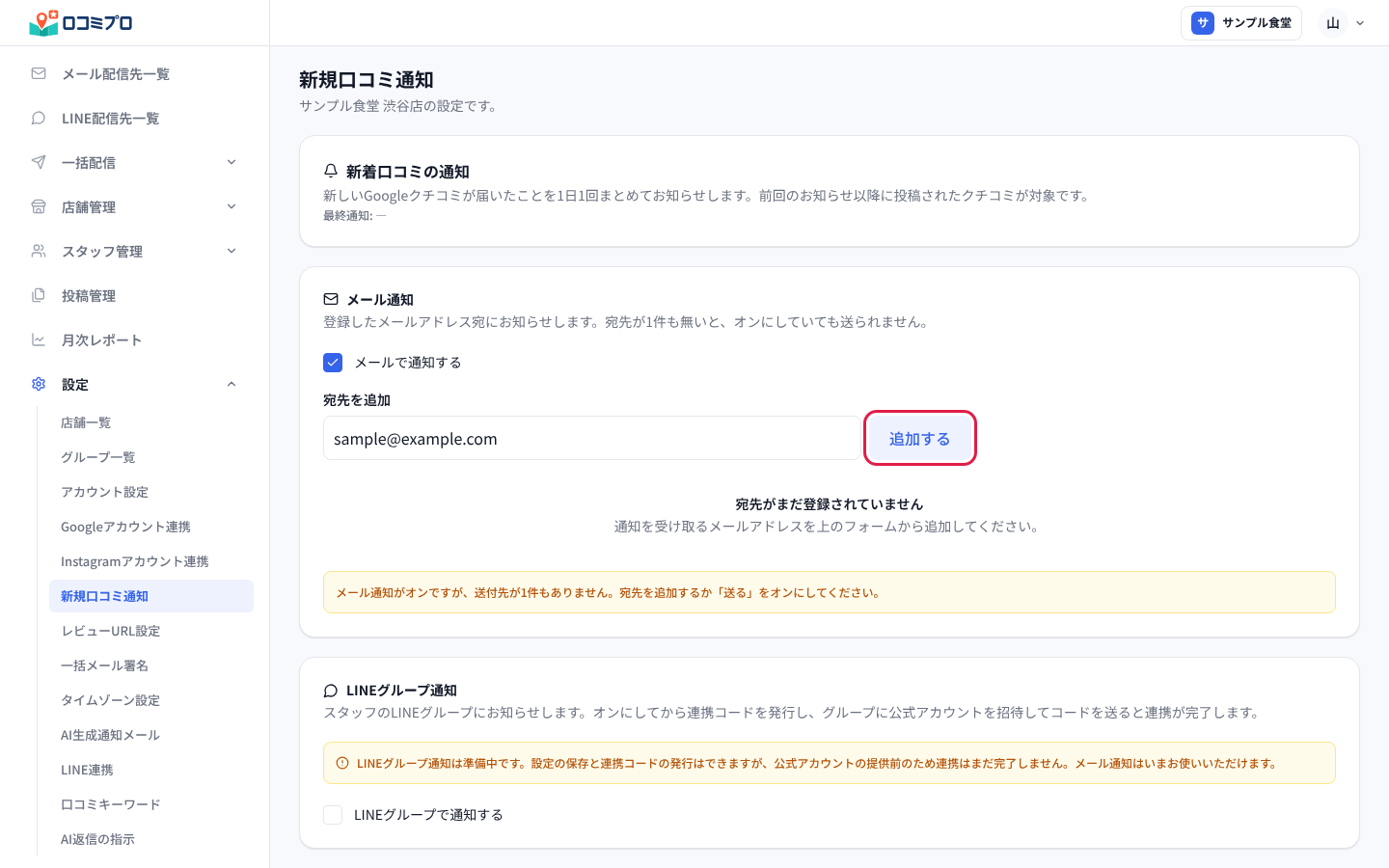The image size is (1389, 868).
Task: Click the gear icon beside 設定
Action: pyautogui.click(x=39, y=384)
